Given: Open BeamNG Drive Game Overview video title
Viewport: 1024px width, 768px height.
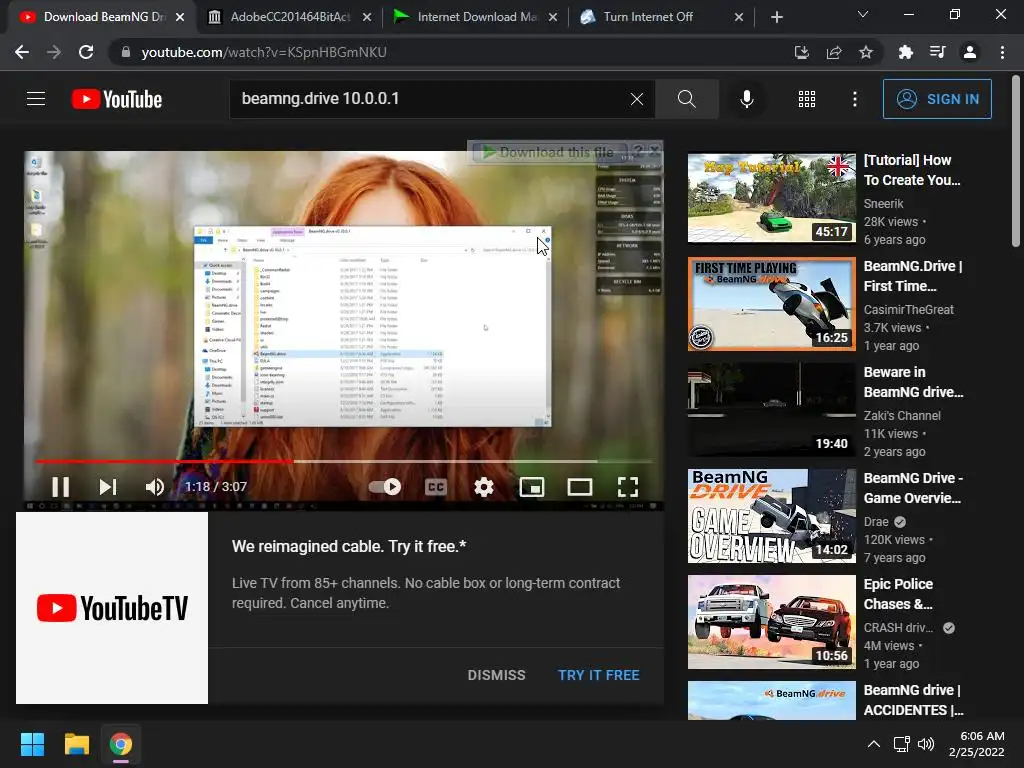Looking at the screenshot, I should tap(913, 488).
